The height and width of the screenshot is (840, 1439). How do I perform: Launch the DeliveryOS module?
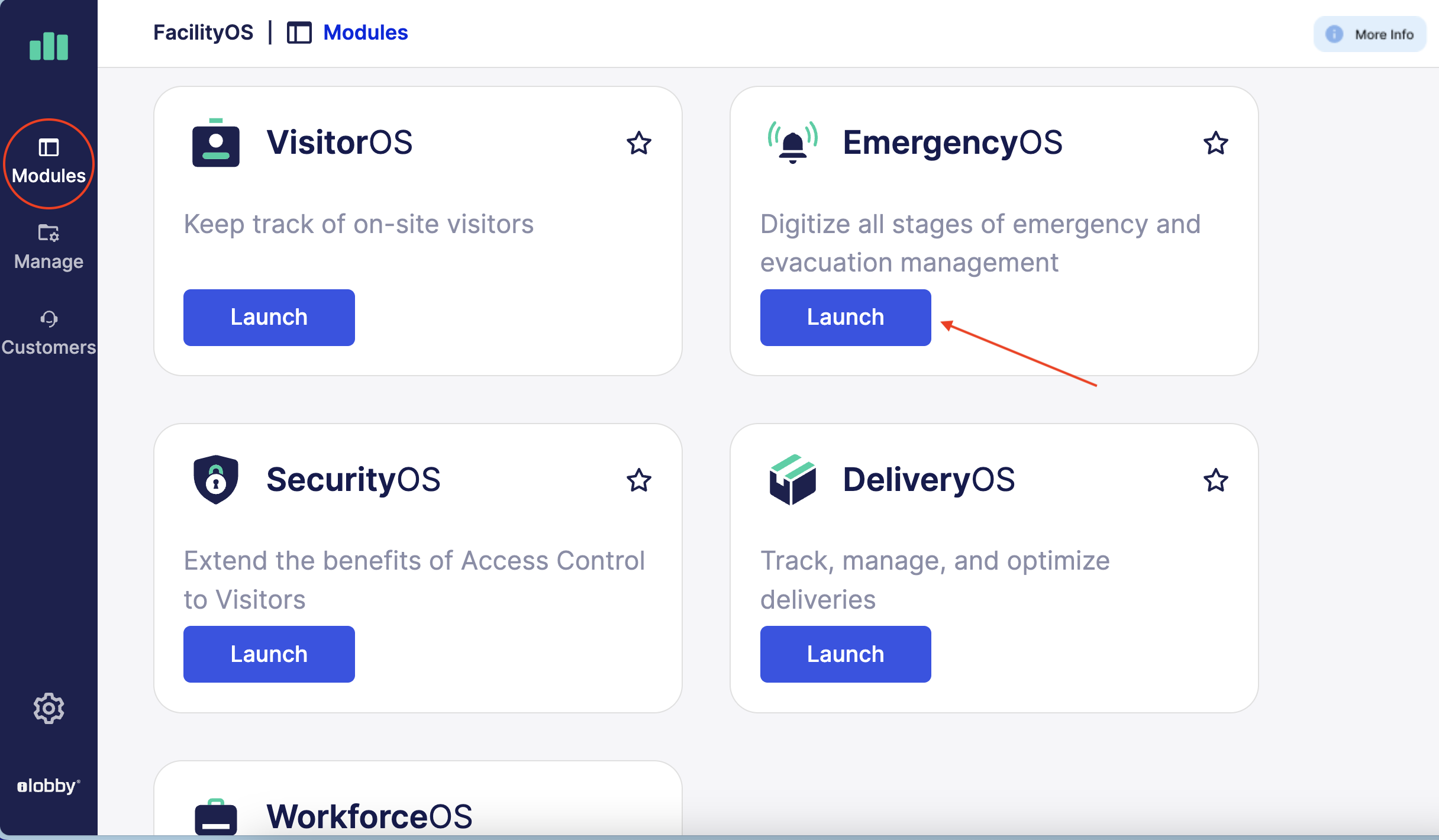[846, 654]
